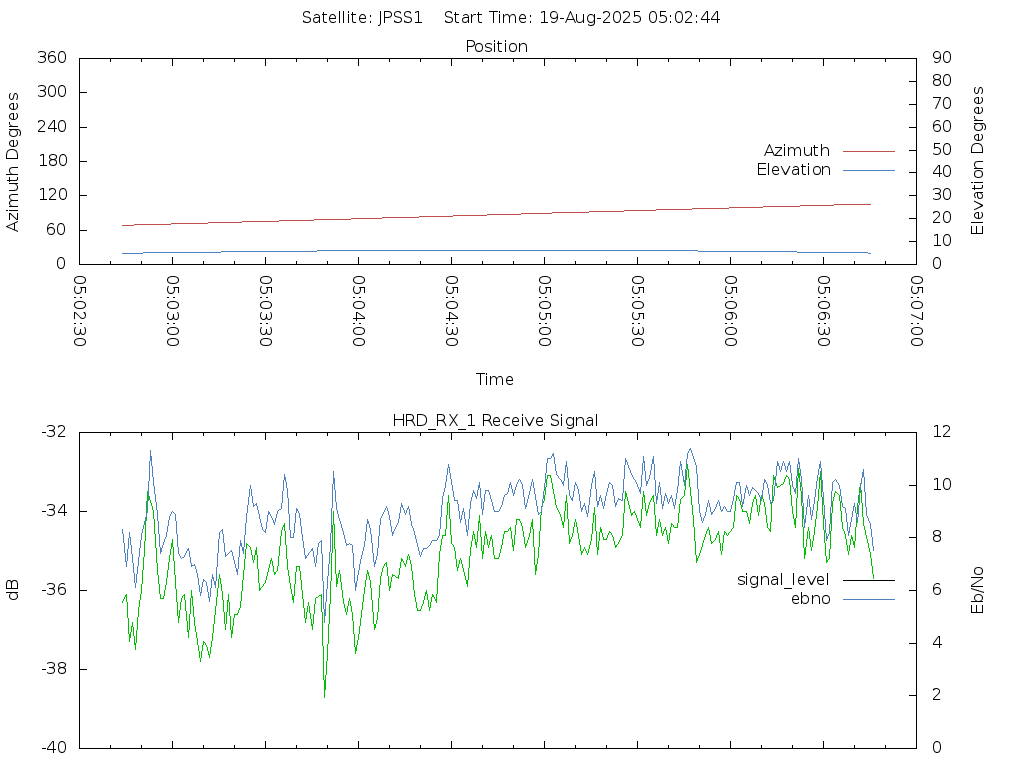
Task: Click the 50 tick on the Elevation axis
Action: point(942,150)
